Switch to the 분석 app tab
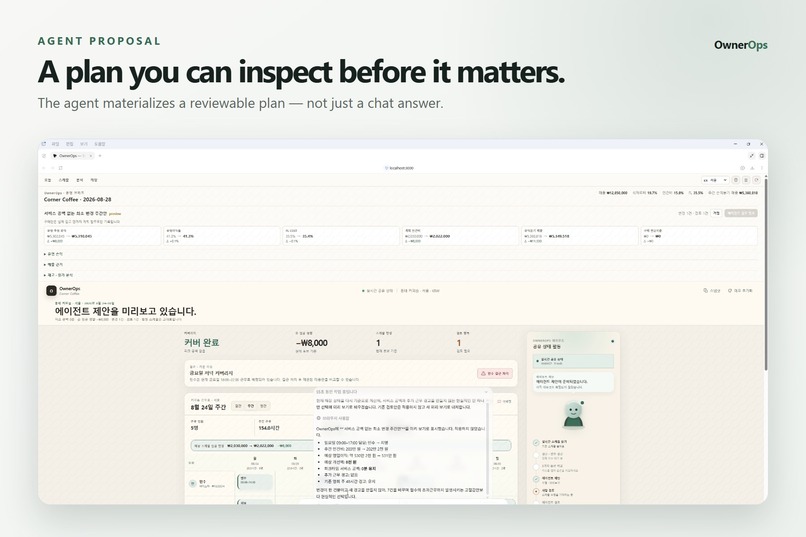Viewport: 806px width, 537px height. click(x=80, y=180)
